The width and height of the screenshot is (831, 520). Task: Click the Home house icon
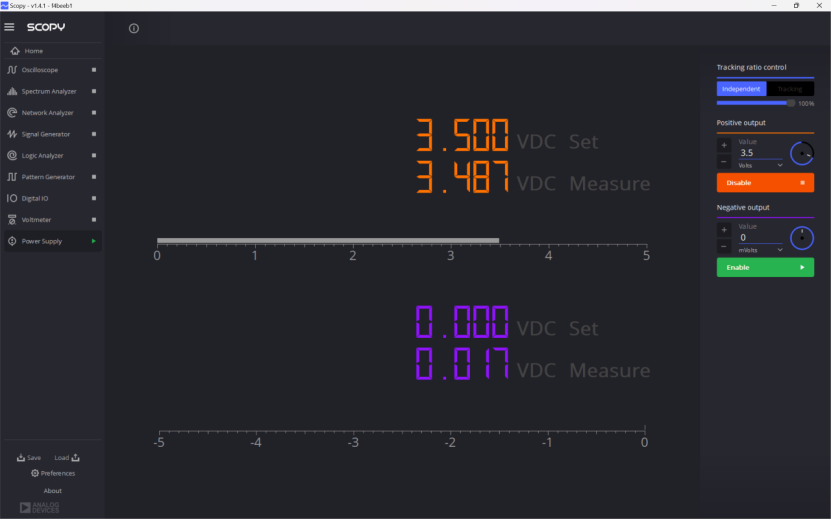click(15, 51)
